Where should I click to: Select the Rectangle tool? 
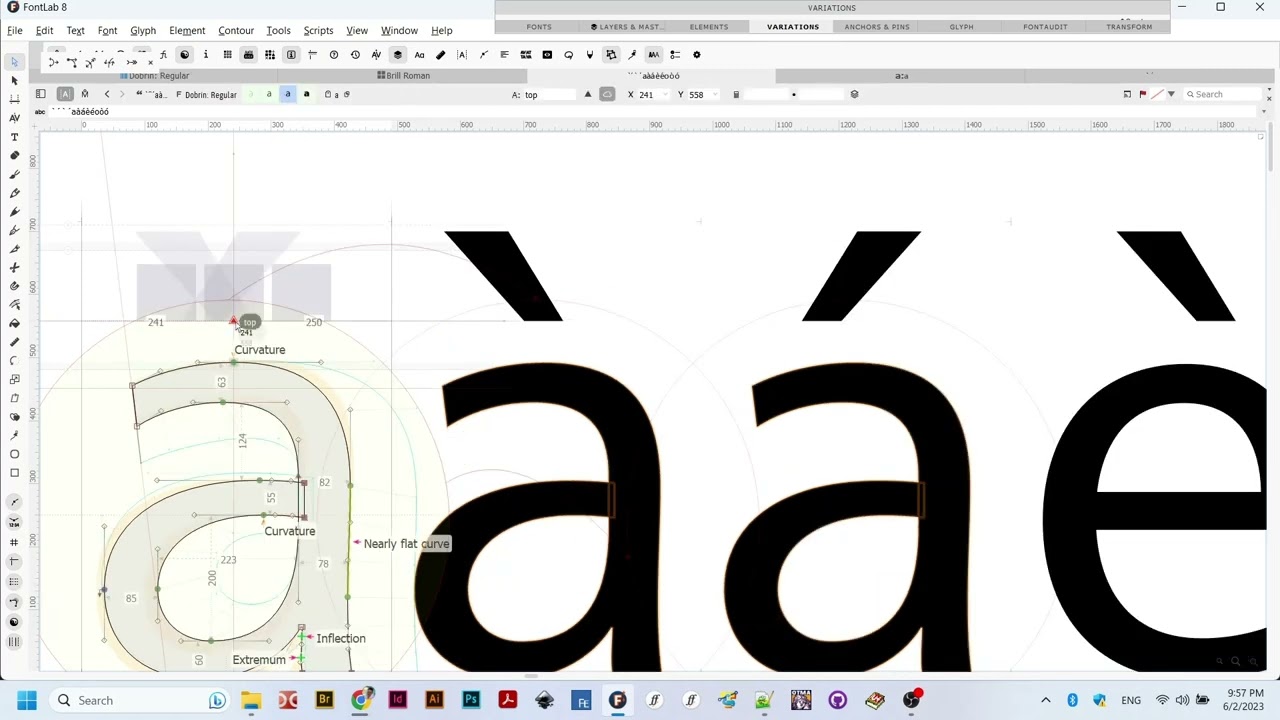(14, 473)
